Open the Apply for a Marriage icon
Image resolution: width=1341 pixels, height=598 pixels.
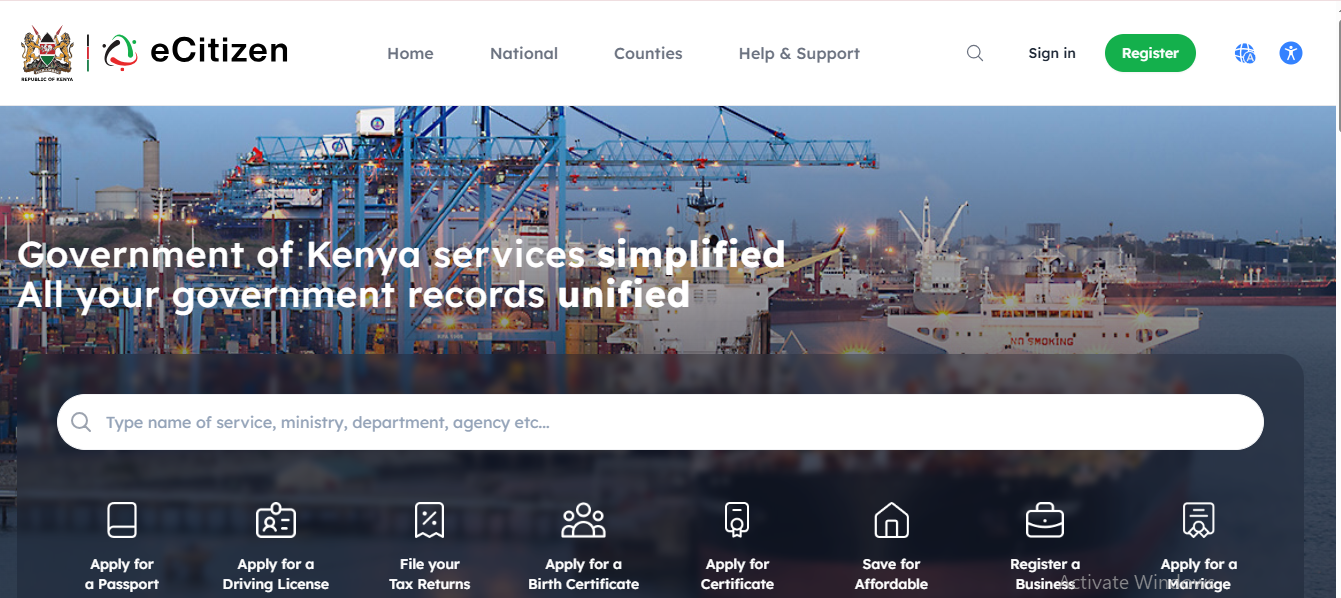coord(1198,520)
